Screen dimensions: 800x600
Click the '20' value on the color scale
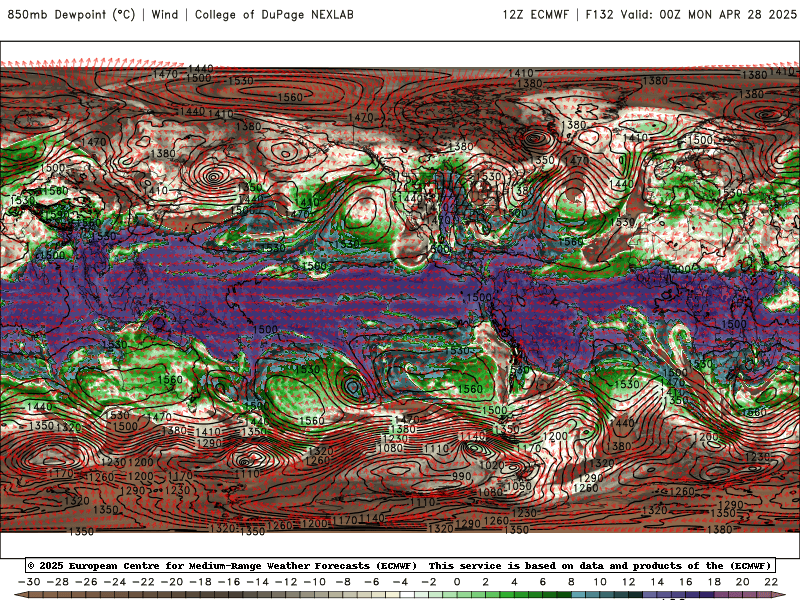click(743, 582)
